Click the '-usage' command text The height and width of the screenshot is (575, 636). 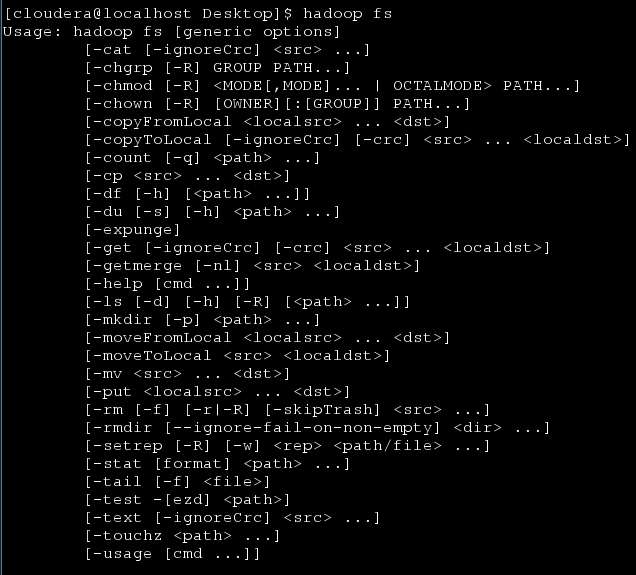122,554
